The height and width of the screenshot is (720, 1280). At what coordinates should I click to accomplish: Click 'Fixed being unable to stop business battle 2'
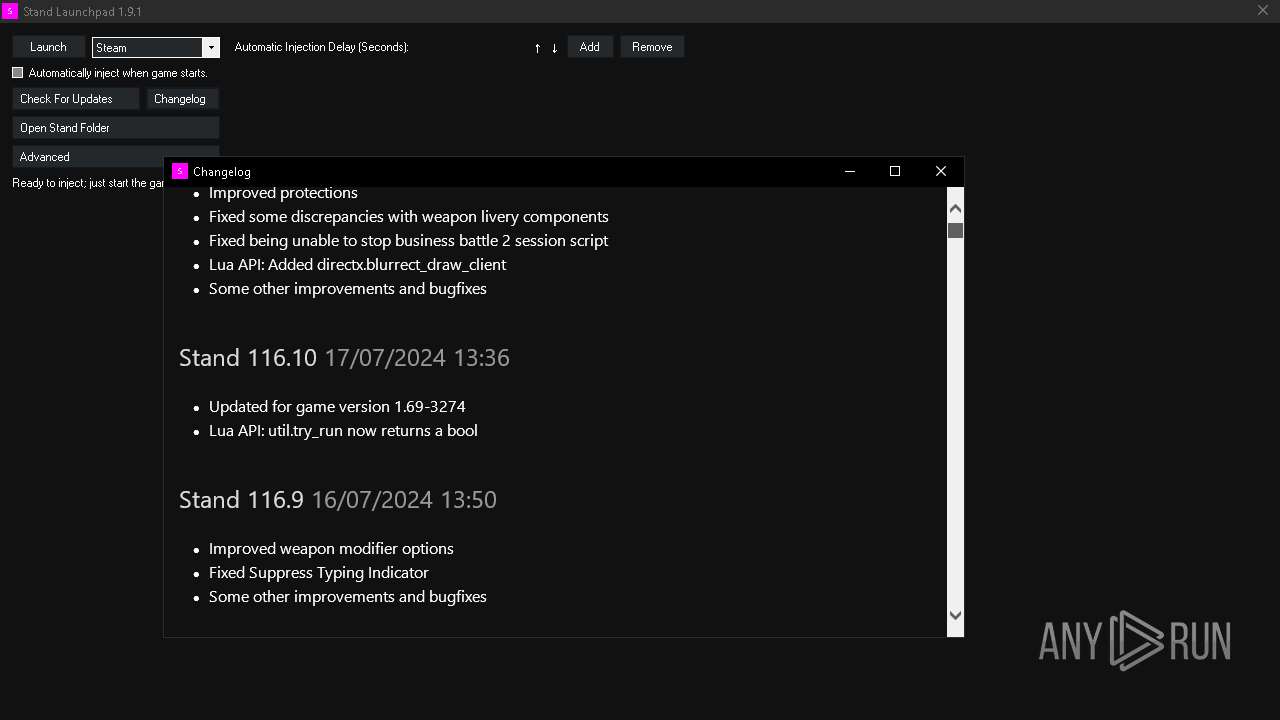click(408, 241)
